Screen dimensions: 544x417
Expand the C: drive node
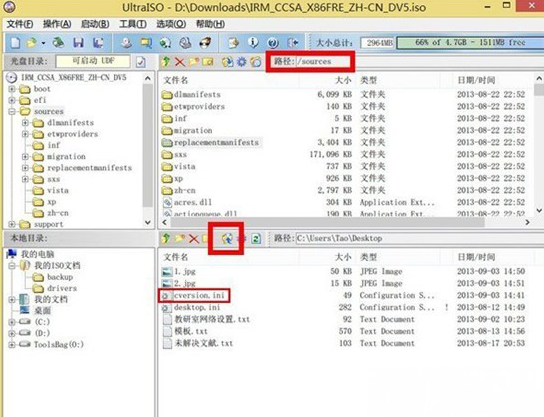[12, 322]
